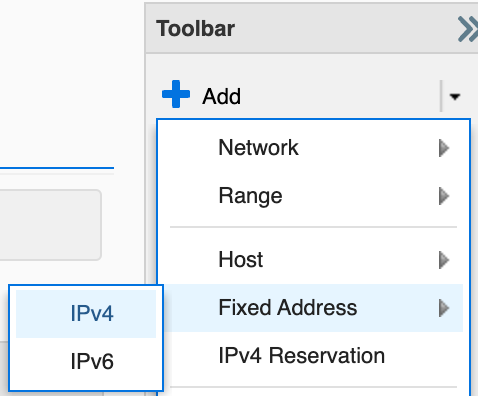
Task: Click the divider beside the Add caret
Action: click(x=441, y=96)
